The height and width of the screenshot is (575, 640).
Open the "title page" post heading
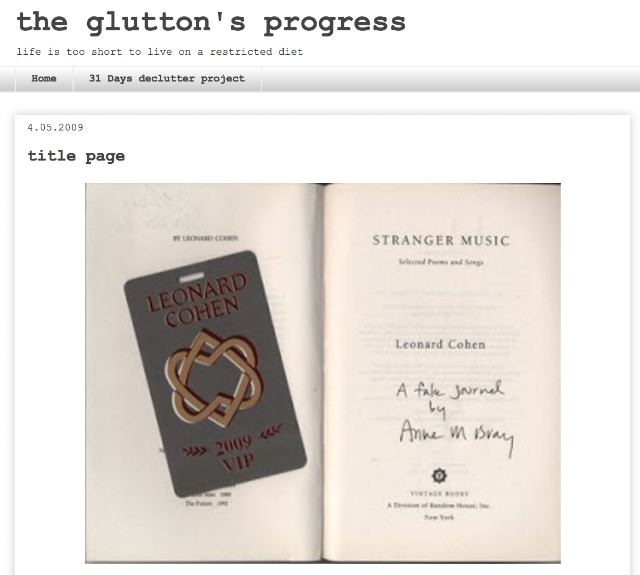pyautogui.click(x=76, y=156)
